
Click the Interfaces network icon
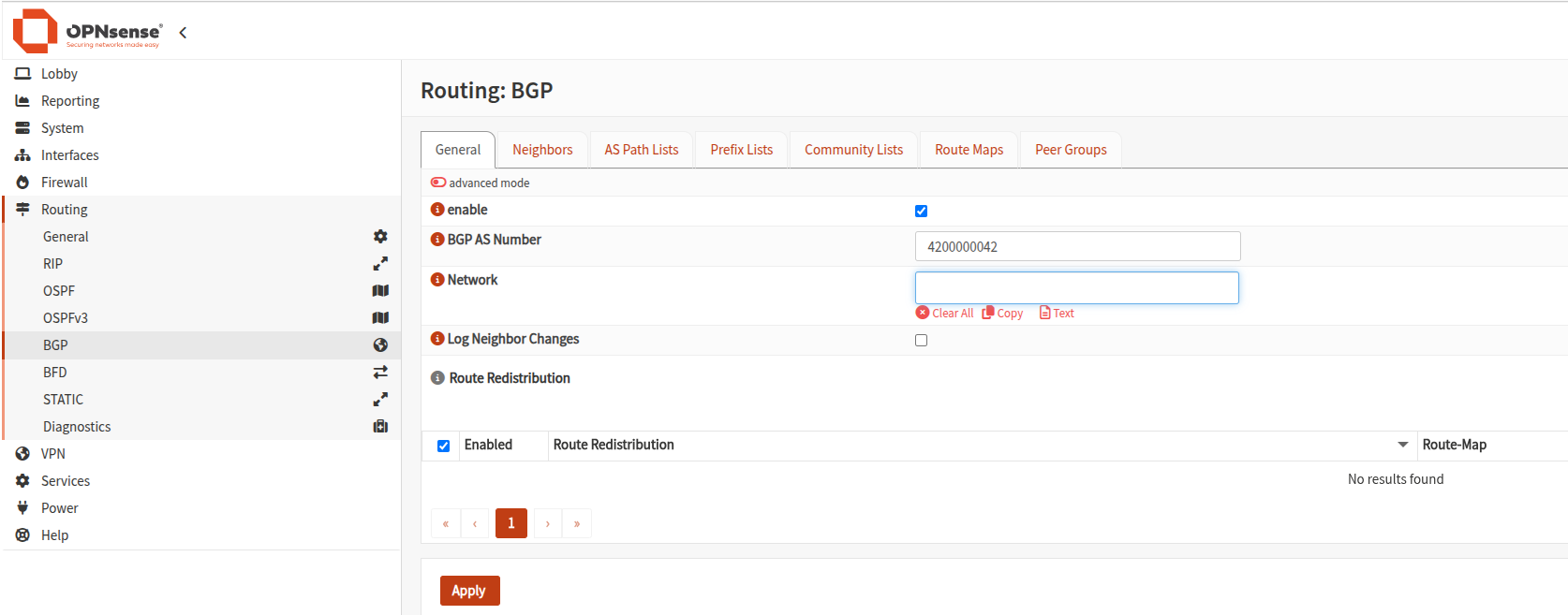[x=22, y=155]
